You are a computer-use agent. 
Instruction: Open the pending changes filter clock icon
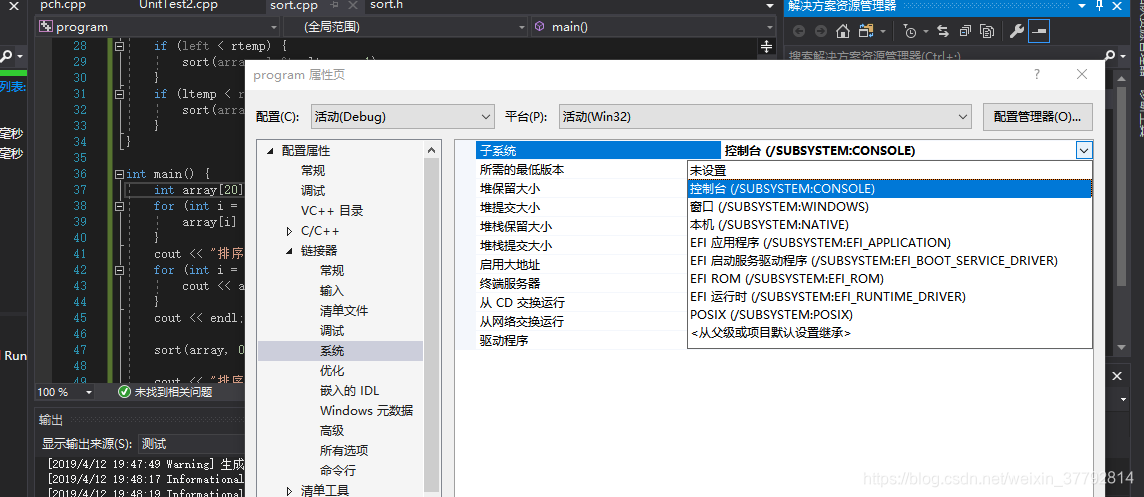click(x=909, y=31)
